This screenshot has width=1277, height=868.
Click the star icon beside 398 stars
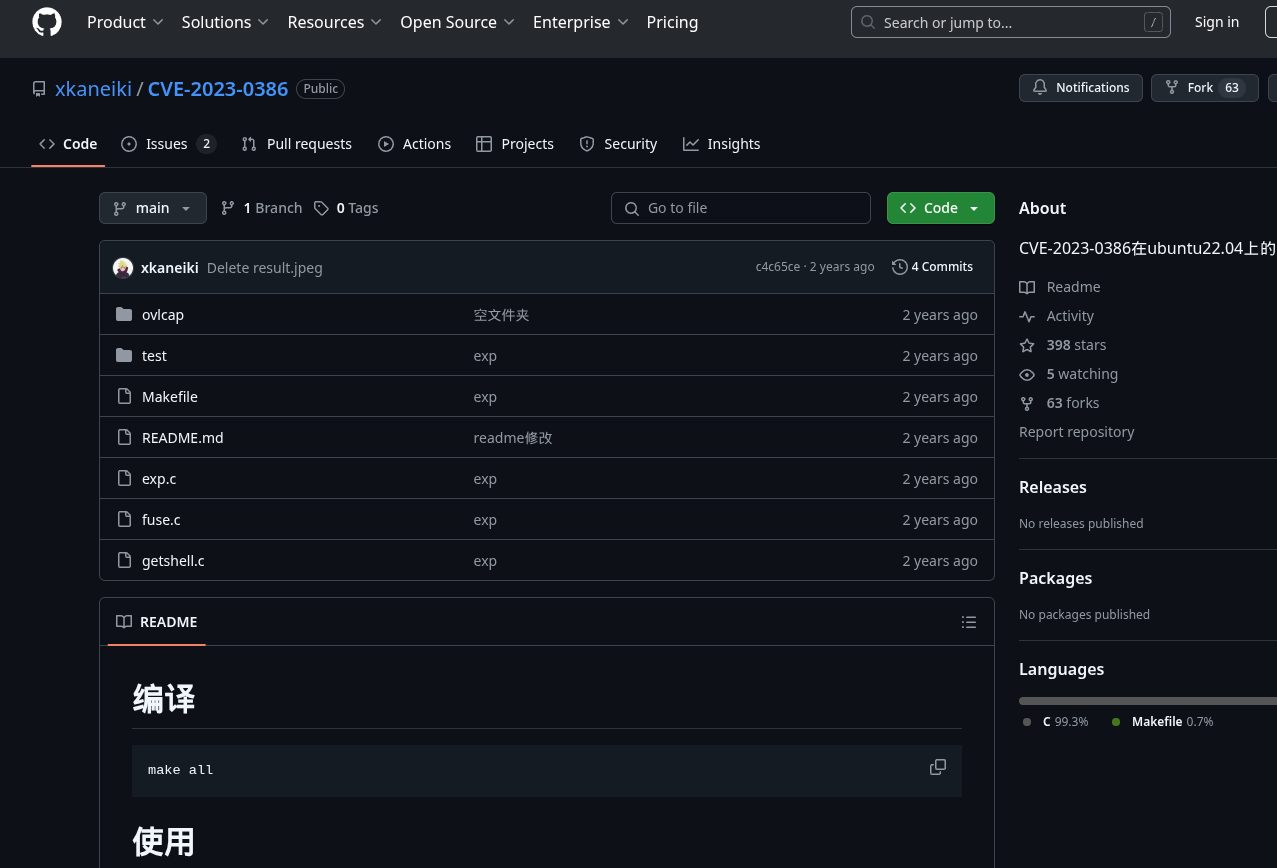coord(1027,345)
